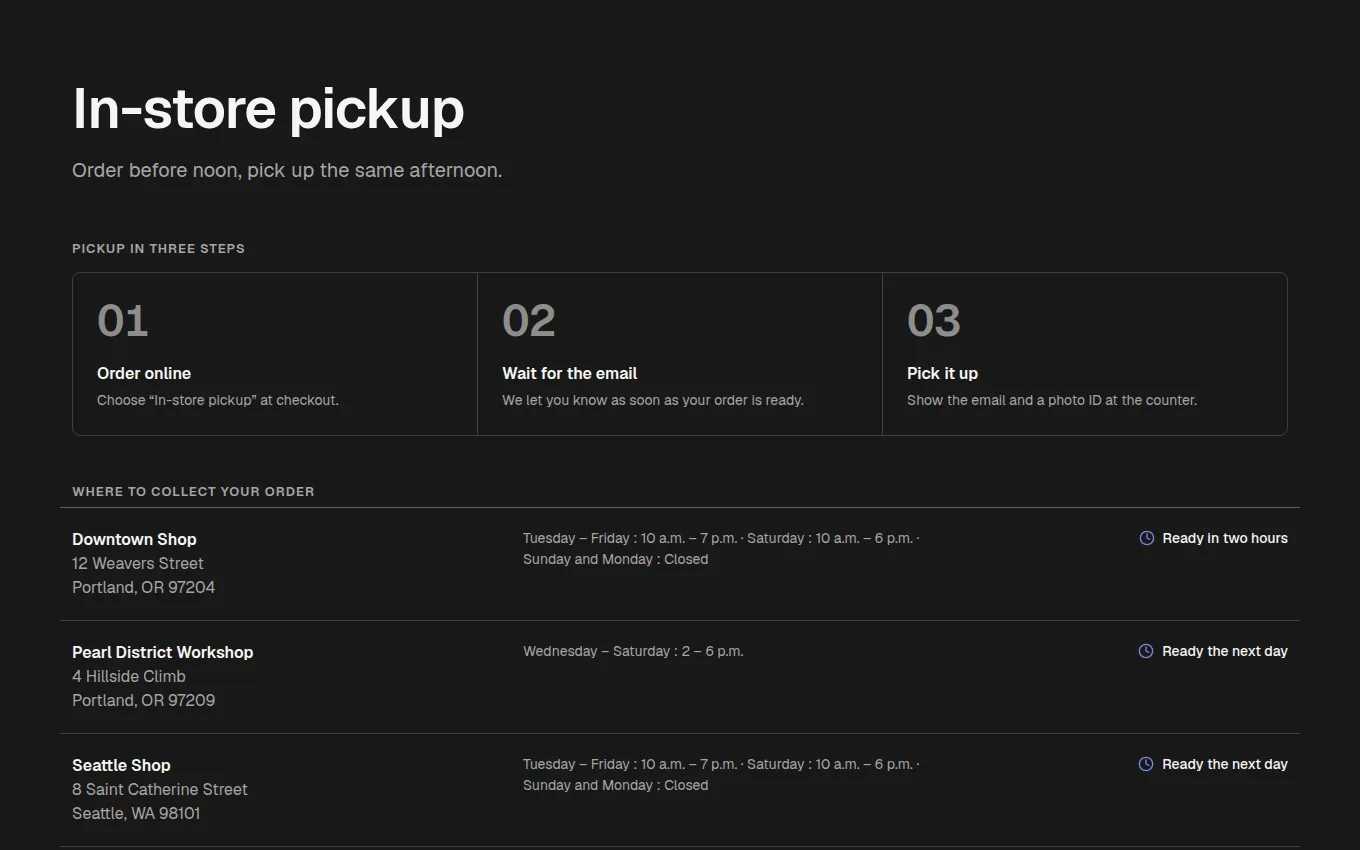
Task: Click the "Portland, OR 97209" address line
Action: pos(143,700)
